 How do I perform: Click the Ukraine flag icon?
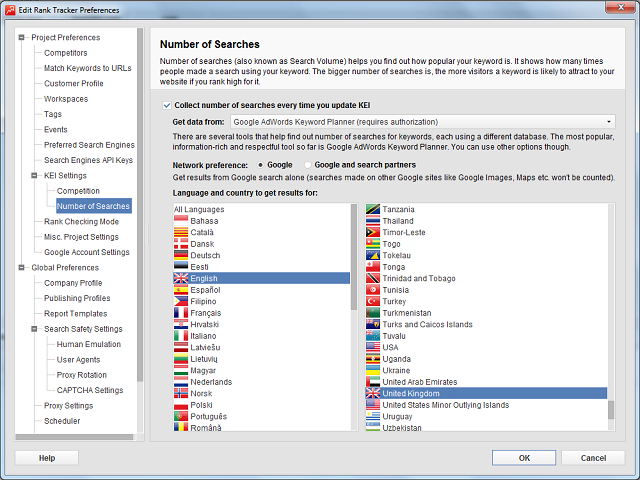[373, 370]
